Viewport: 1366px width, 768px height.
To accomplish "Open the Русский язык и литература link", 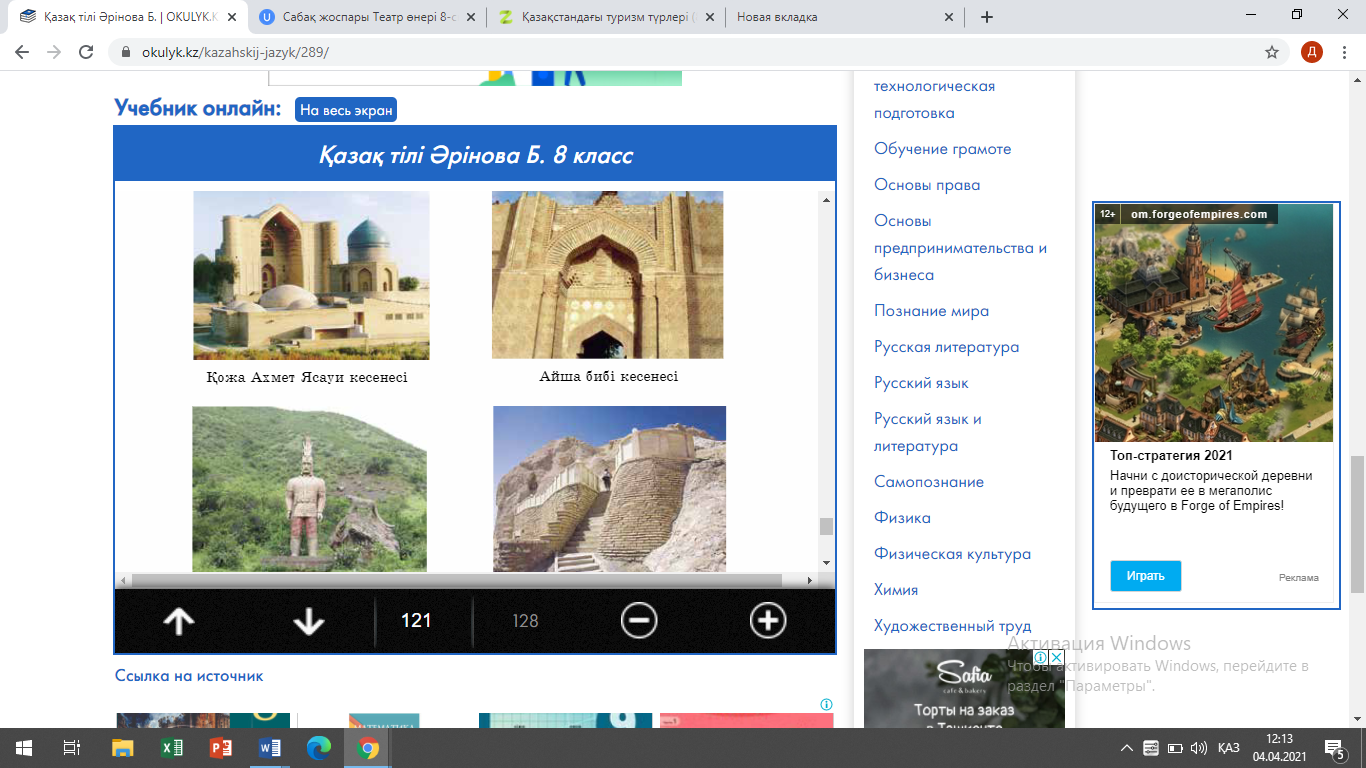I will pyautogui.click(x=928, y=432).
